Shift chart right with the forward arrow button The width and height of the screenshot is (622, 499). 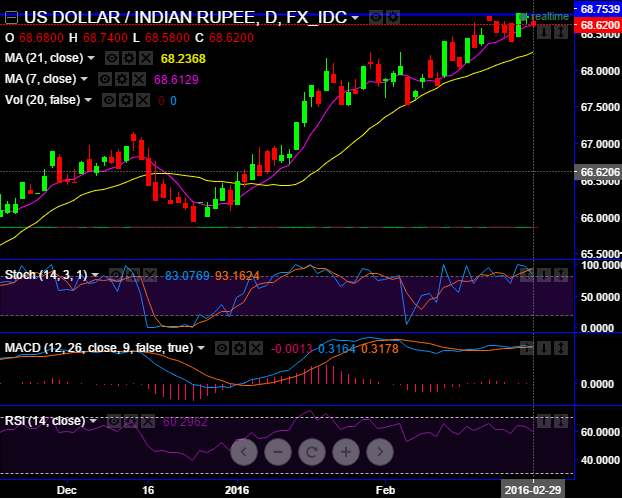pyautogui.click(x=380, y=452)
